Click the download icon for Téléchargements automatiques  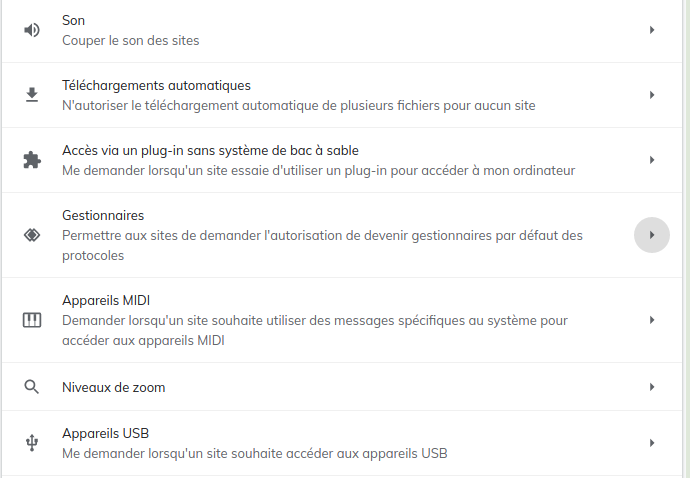[x=32, y=95]
